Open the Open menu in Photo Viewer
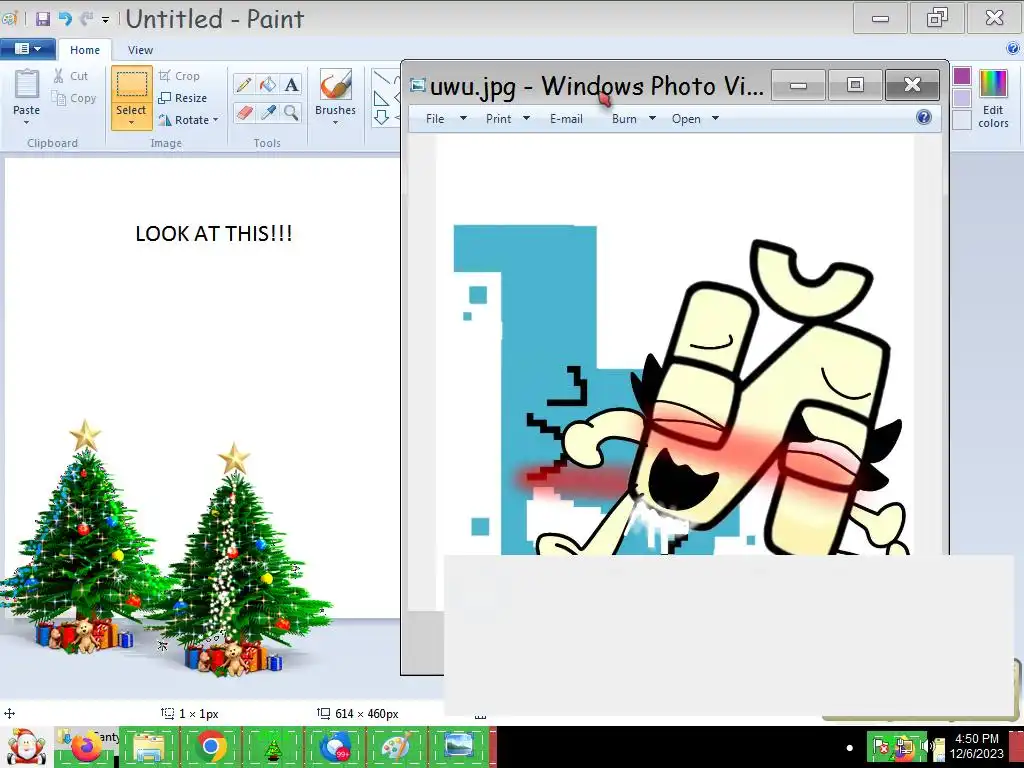This screenshot has height=768, width=1024. 695,119
